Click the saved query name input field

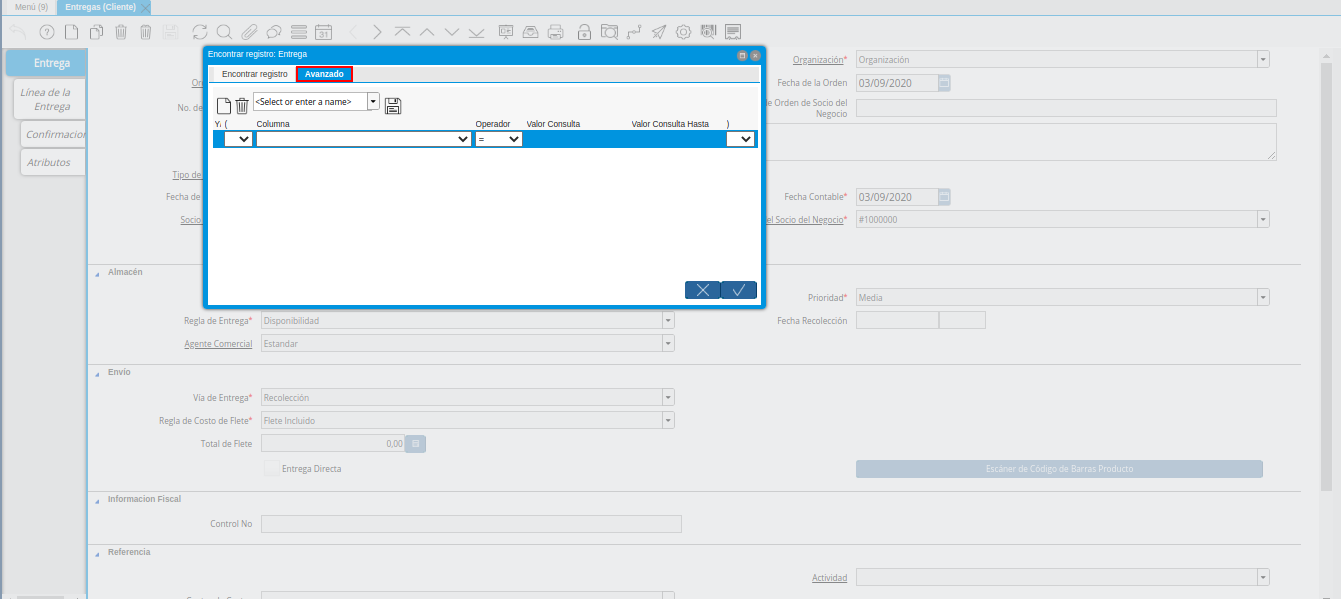coord(310,101)
